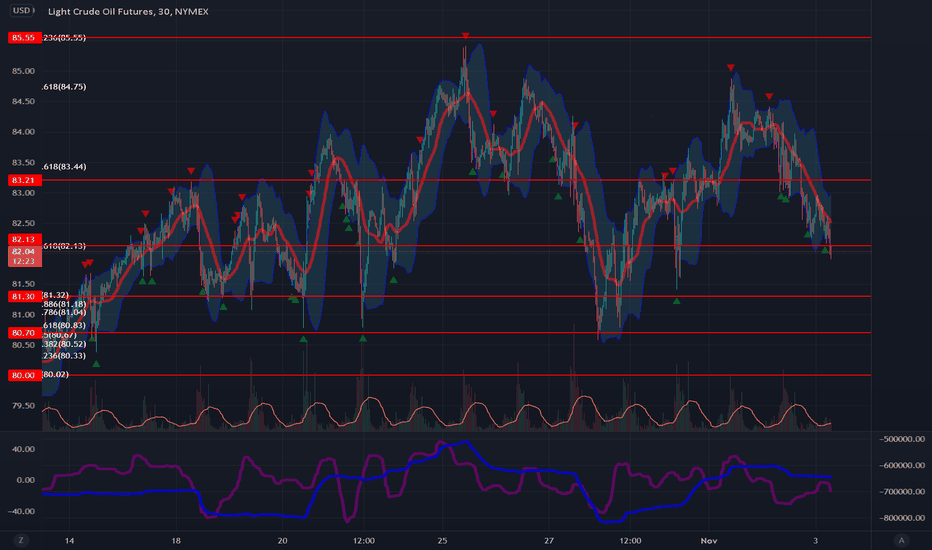Click the .786(81.04) Fibonacci level label

pos(64,312)
